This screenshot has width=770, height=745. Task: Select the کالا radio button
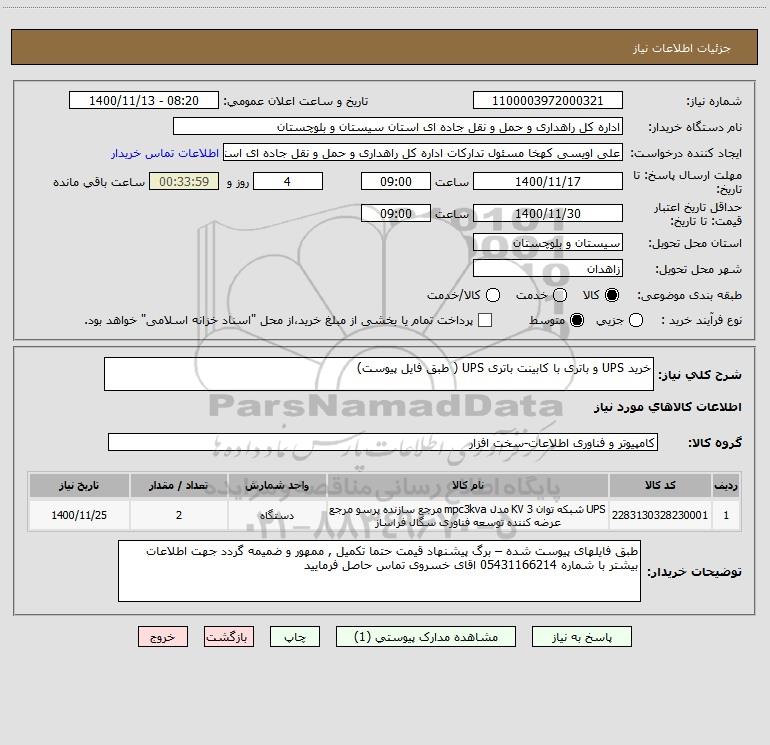click(x=612, y=295)
